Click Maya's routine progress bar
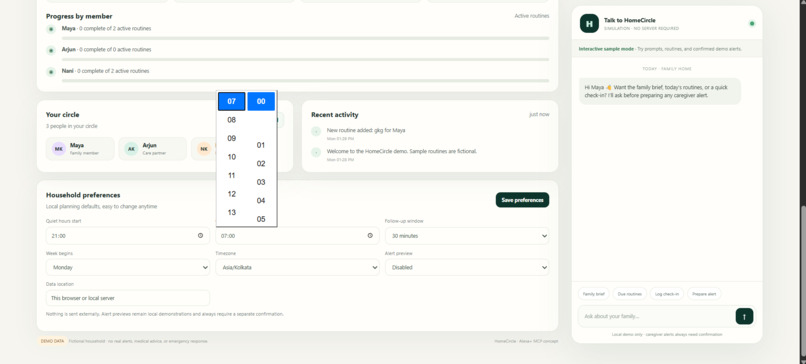Viewport: 806px width, 364px height. point(305,38)
